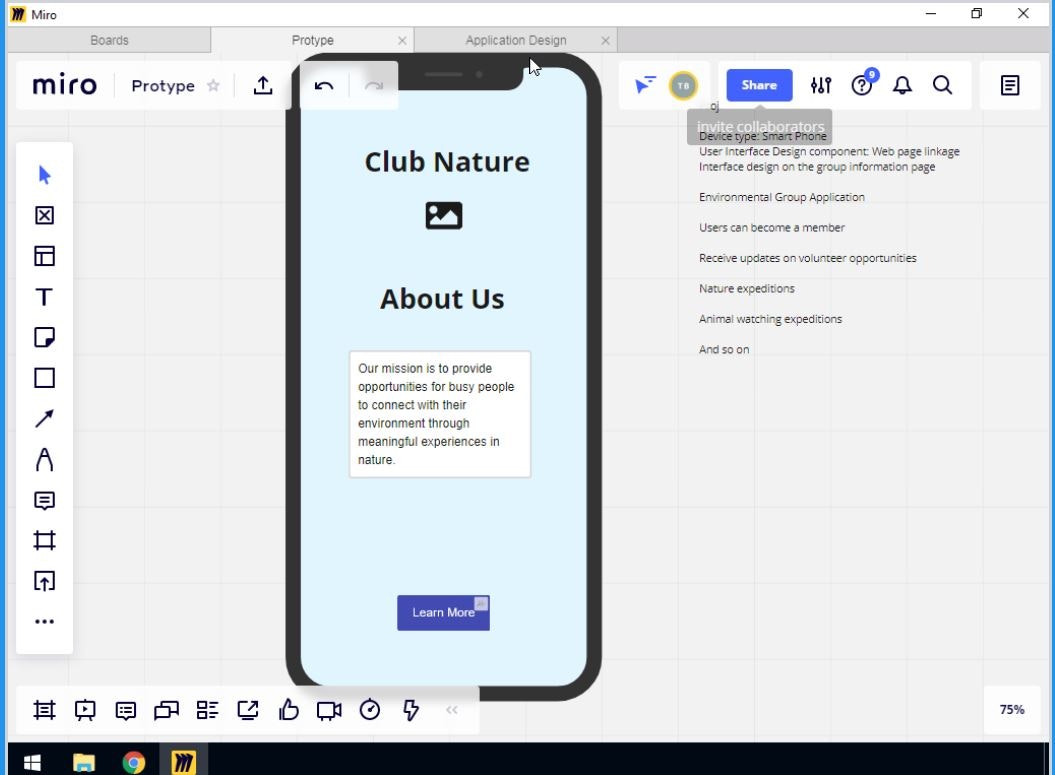Toggle collaborators' cursors visibility
Screen dimensions: 1055x775
(x=645, y=85)
